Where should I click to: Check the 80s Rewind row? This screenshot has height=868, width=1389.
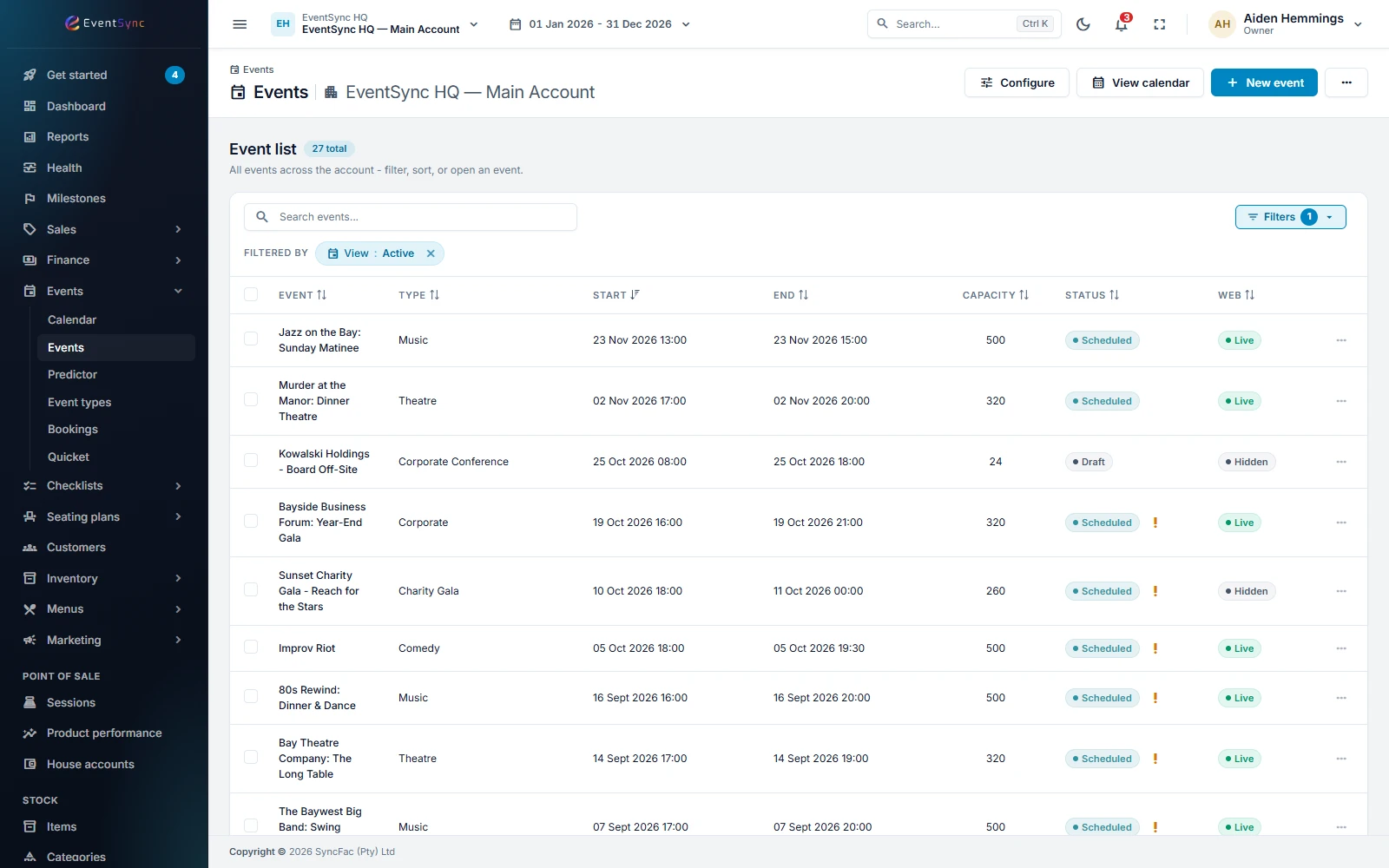click(251, 696)
